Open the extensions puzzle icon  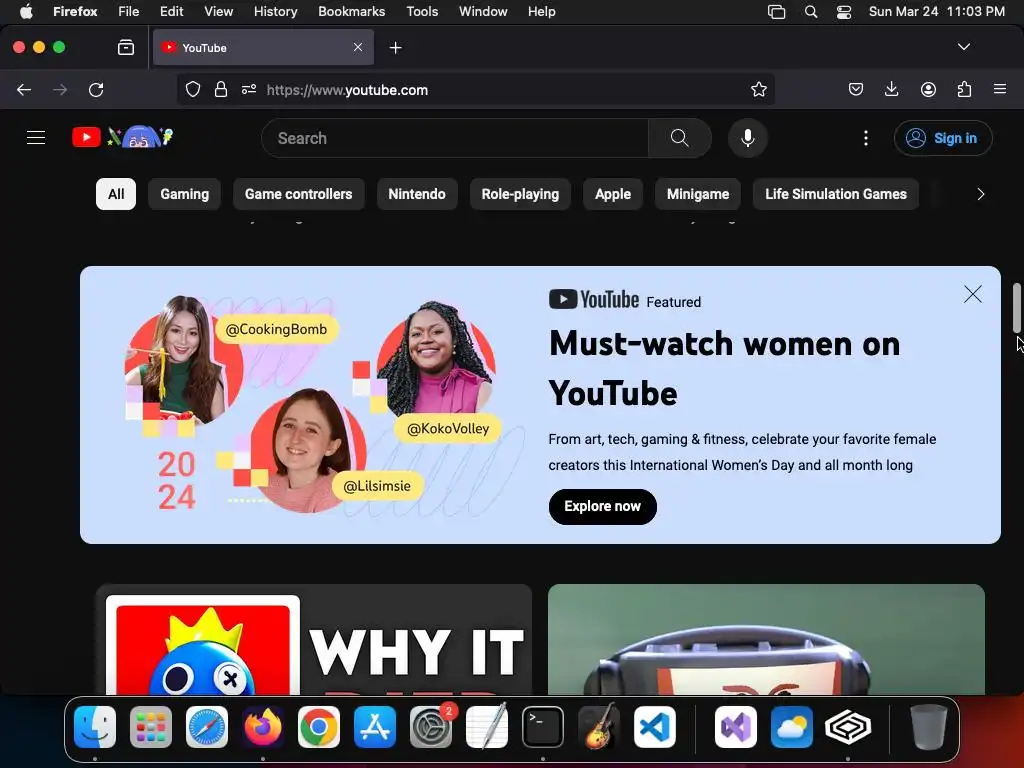[x=964, y=89]
